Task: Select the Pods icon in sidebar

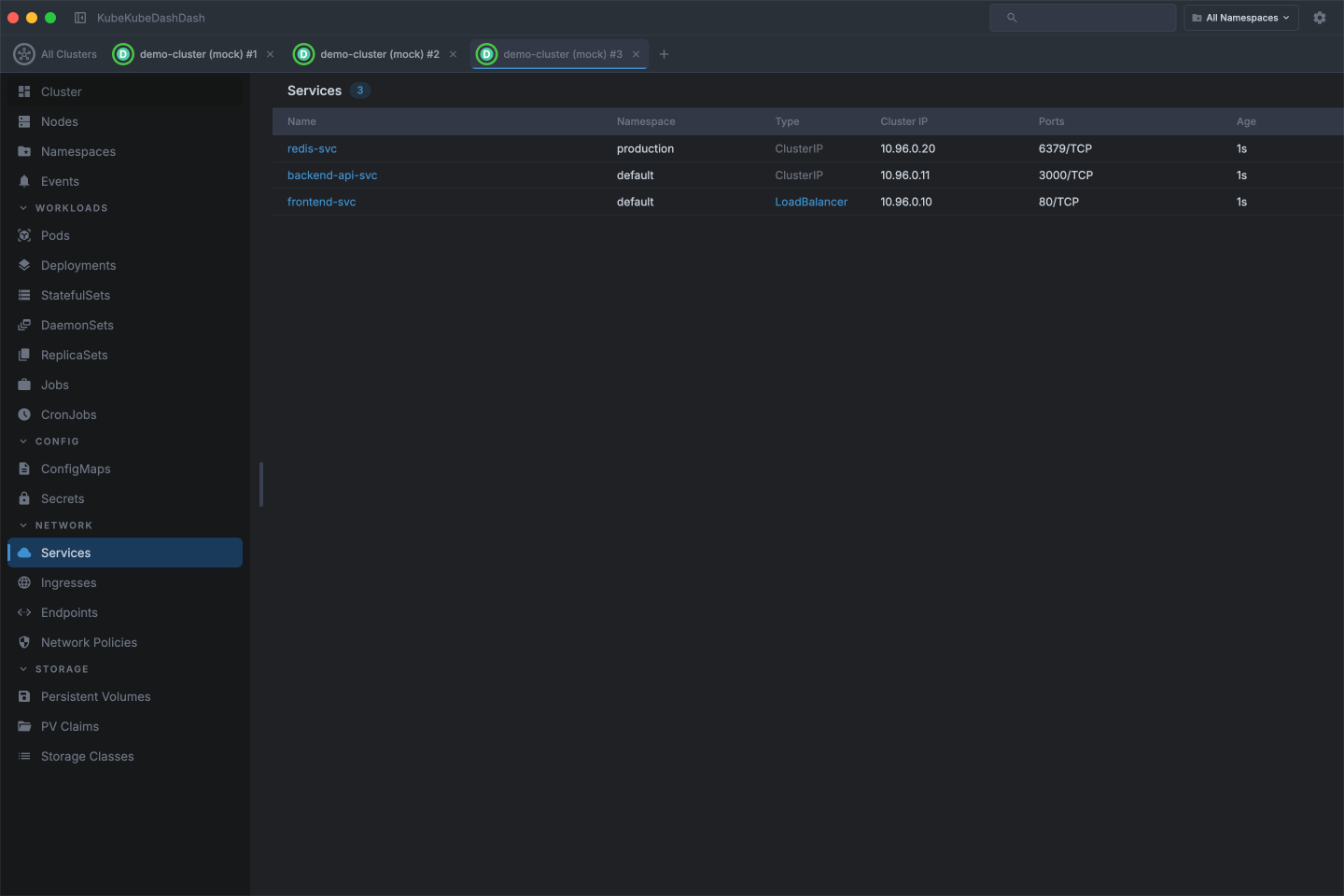Action: click(24, 235)
